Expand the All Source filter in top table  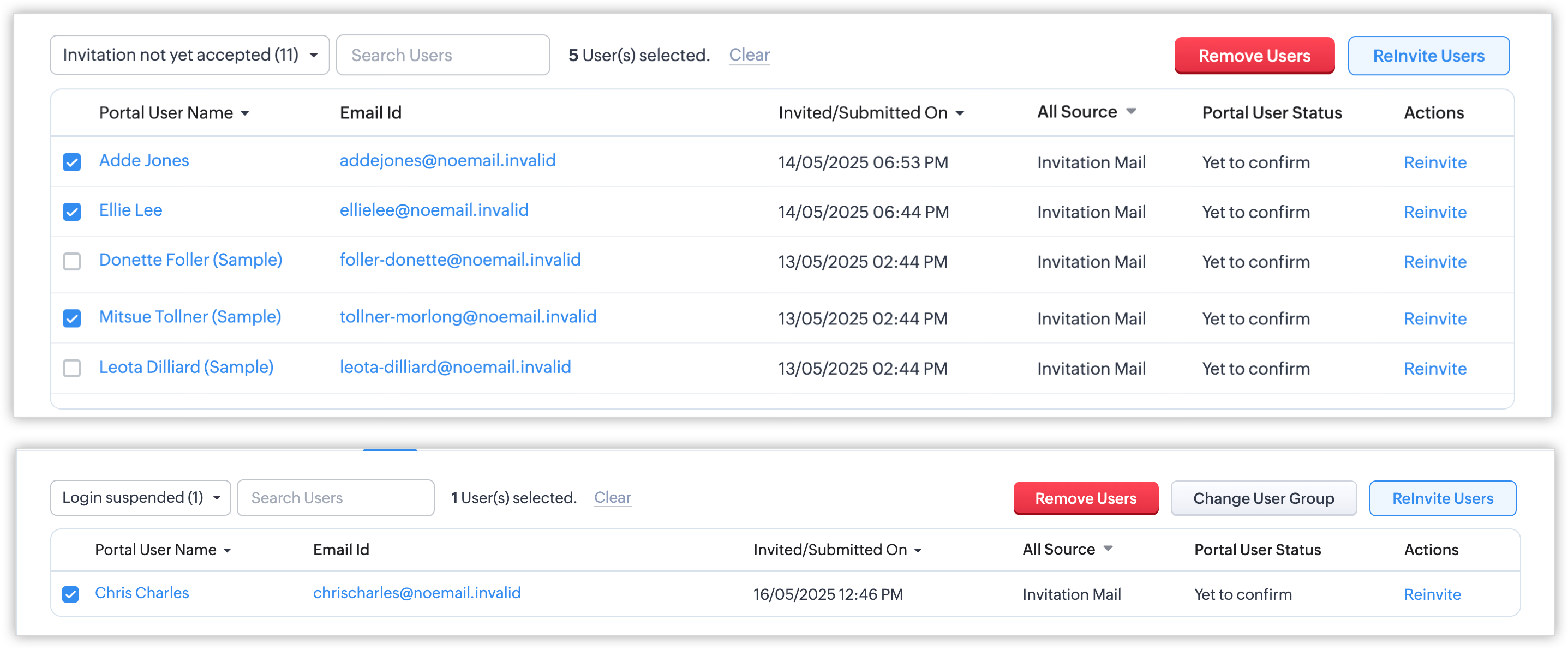coord(1086,112)
